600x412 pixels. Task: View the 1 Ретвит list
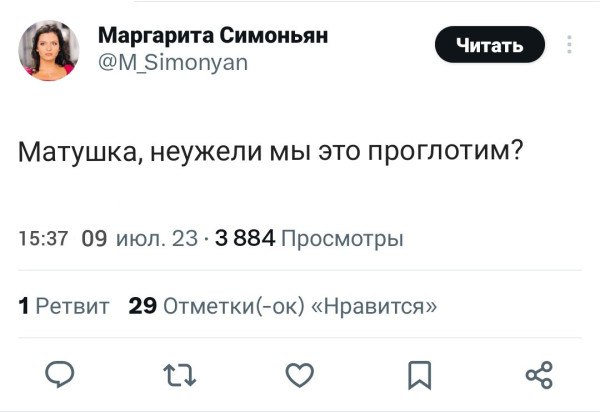[x=66, y=305]
